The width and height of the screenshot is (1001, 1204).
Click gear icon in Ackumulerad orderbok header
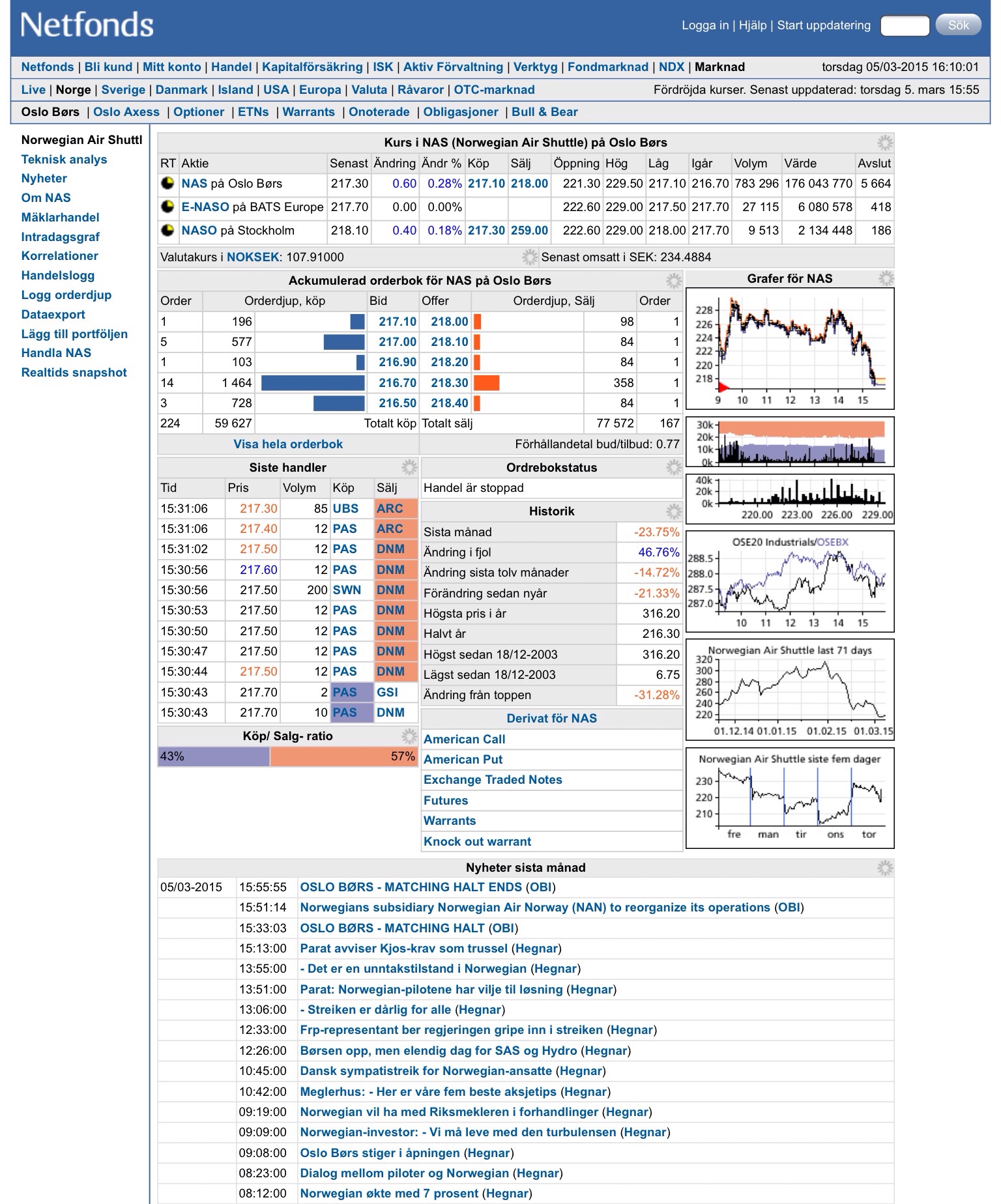click(x=673, y=281)
